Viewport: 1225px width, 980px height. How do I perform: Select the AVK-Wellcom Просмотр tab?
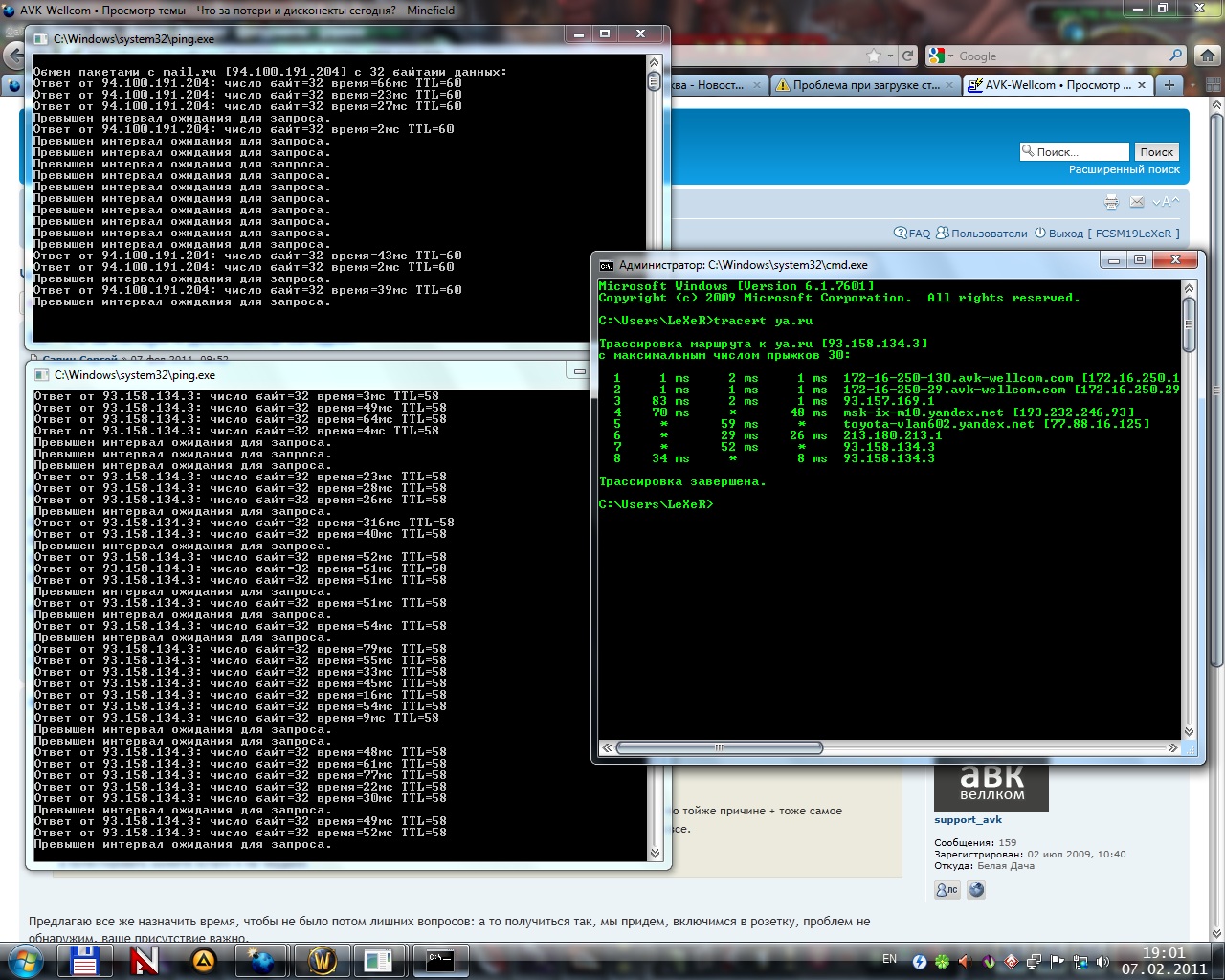point(1058,85)
